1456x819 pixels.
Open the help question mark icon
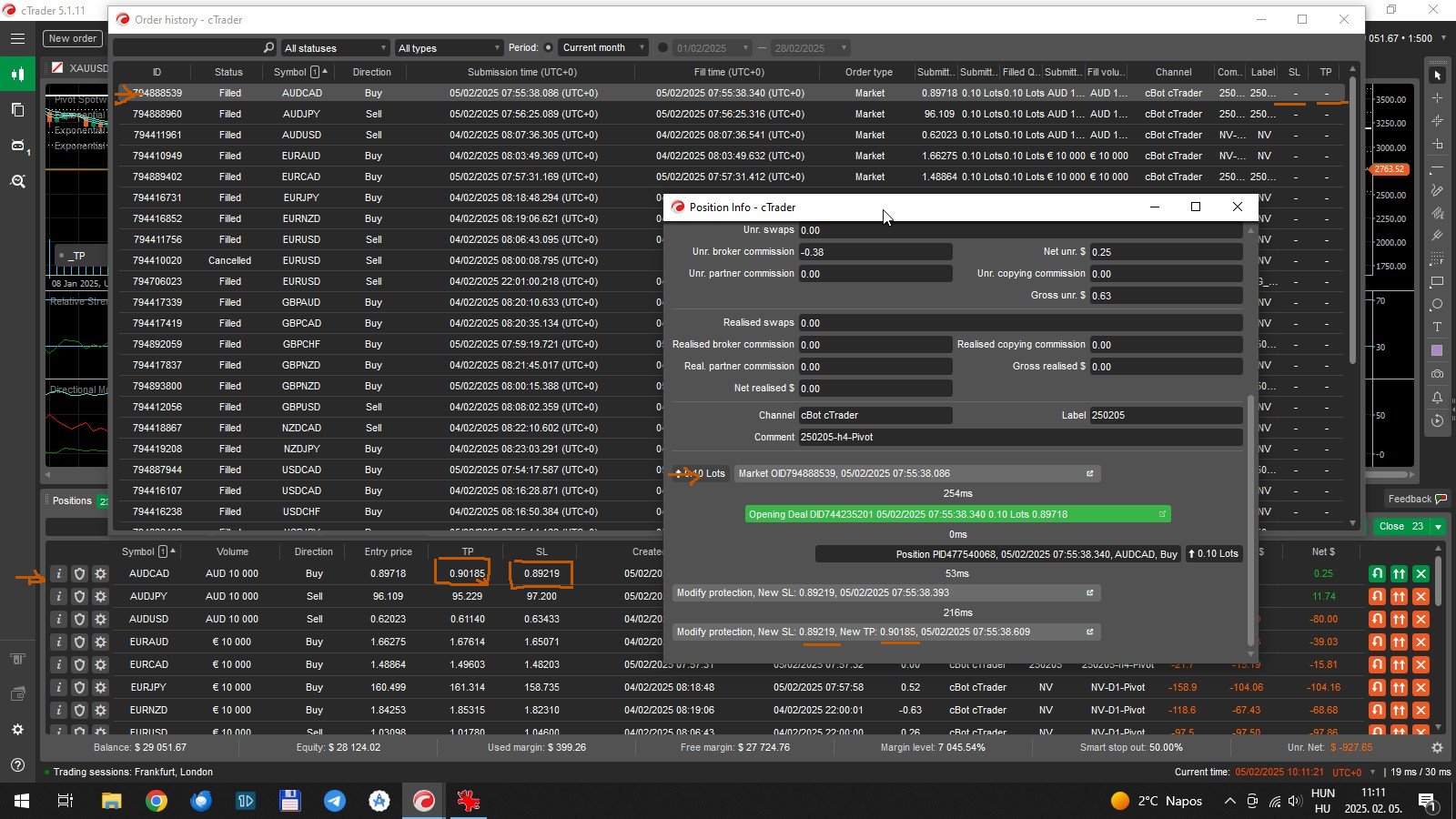(x=17, y=765)
